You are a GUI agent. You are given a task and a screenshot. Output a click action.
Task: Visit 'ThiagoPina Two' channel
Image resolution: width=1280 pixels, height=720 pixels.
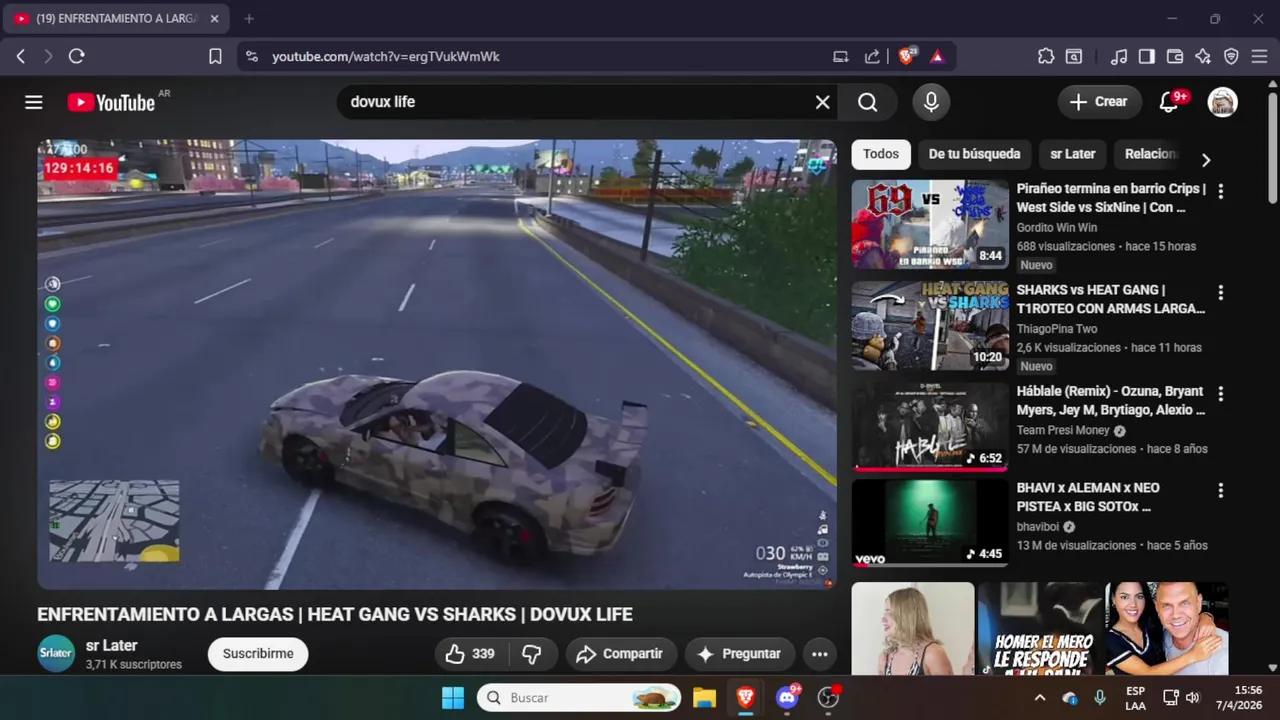(1057, 329)
